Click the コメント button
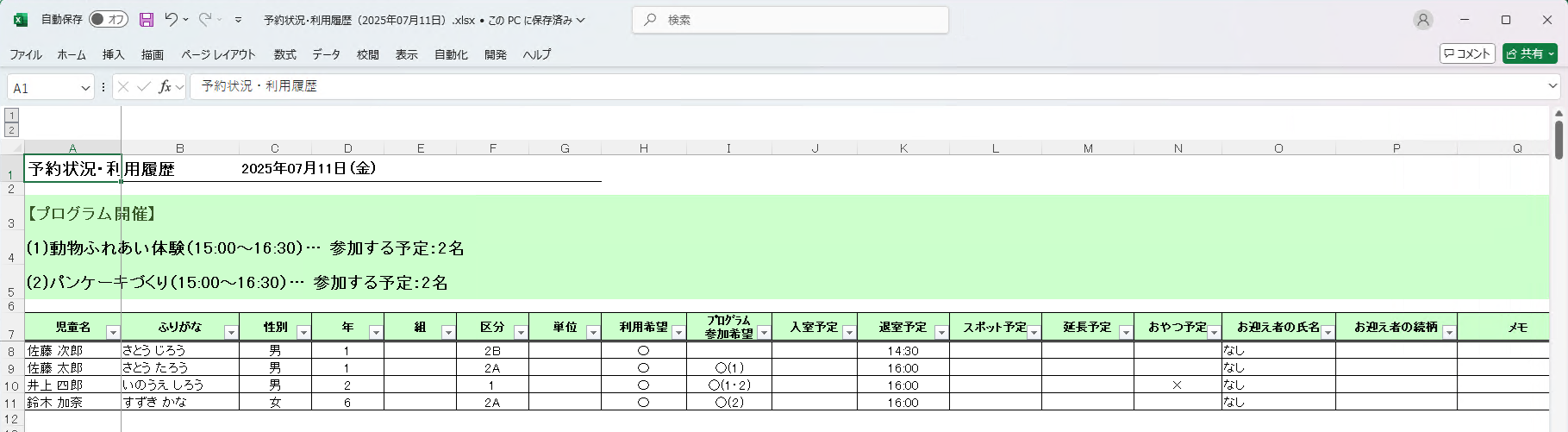Image resolution: width=1568 pixels, height=432 pixels. tap(1466, 53)
